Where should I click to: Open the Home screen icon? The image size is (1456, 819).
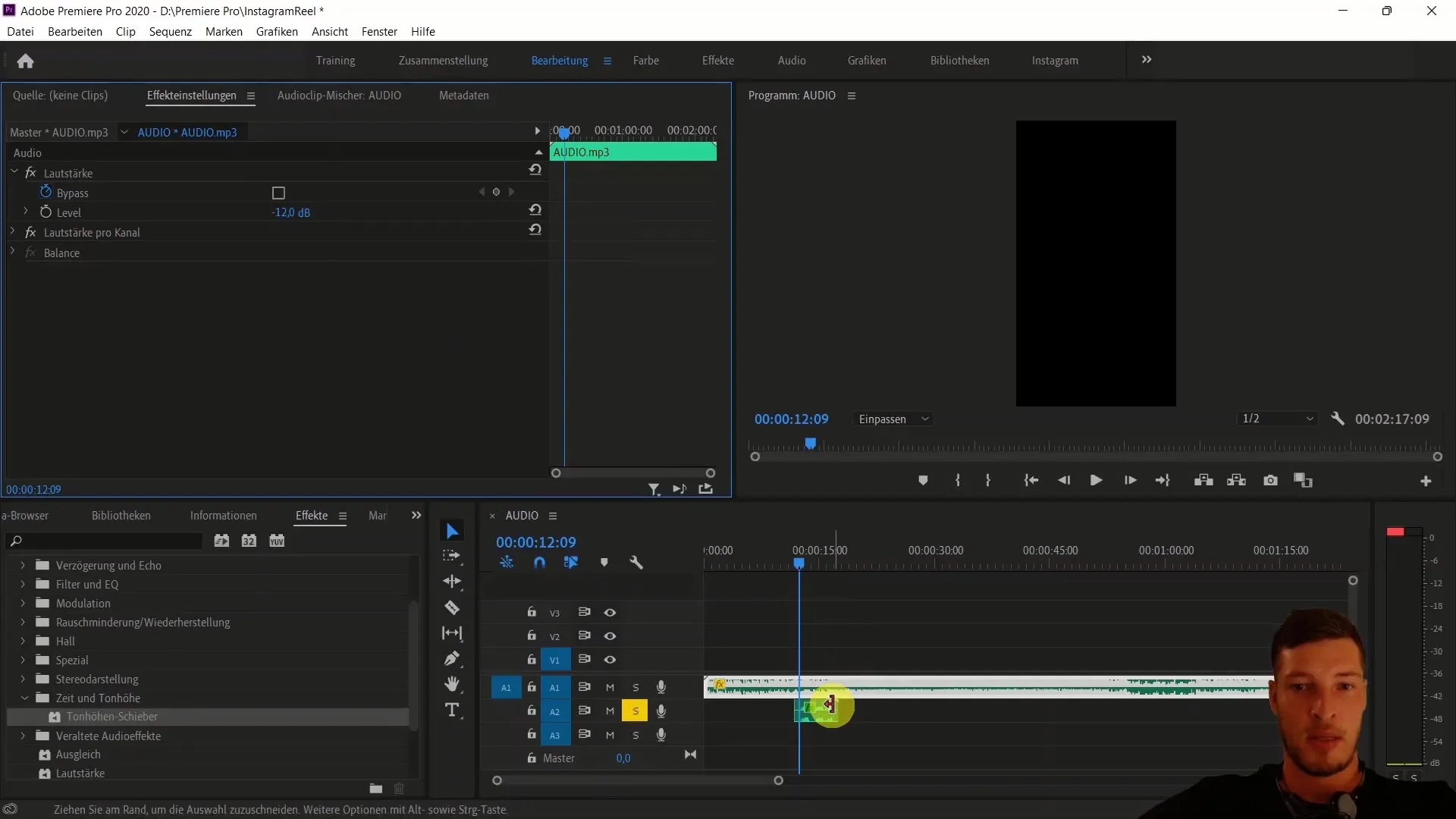coord(25,61)
